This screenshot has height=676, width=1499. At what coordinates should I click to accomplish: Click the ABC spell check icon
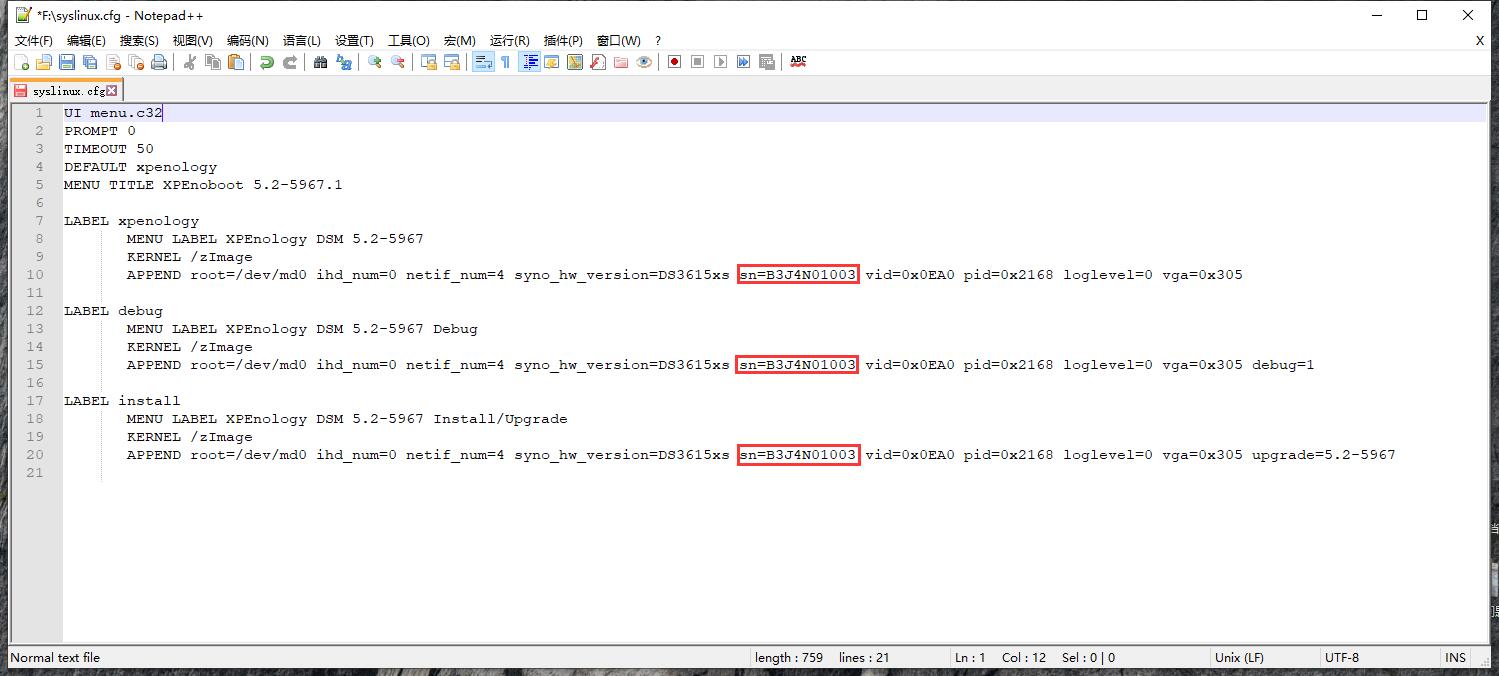798,62
